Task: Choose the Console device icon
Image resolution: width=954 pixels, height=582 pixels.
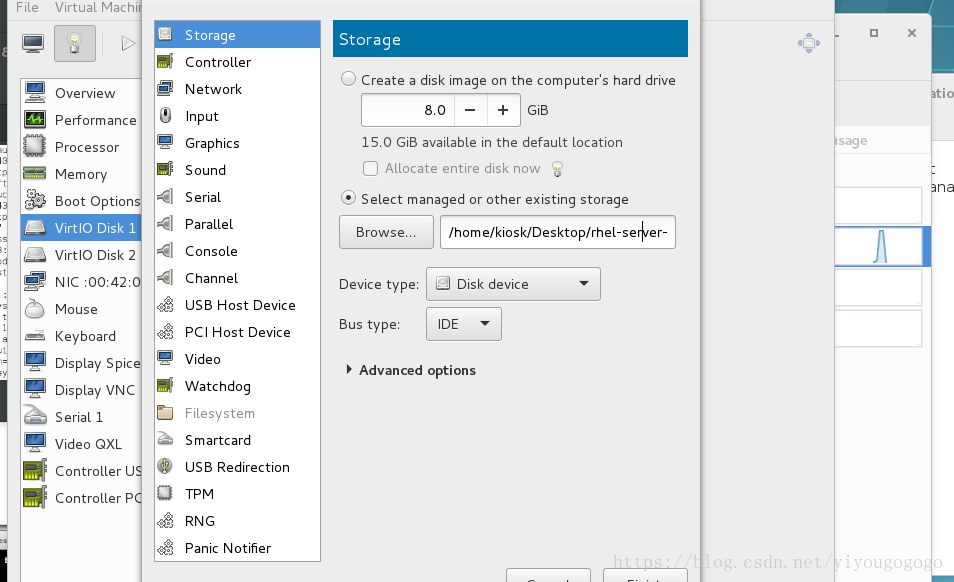Action: (165, 251)
